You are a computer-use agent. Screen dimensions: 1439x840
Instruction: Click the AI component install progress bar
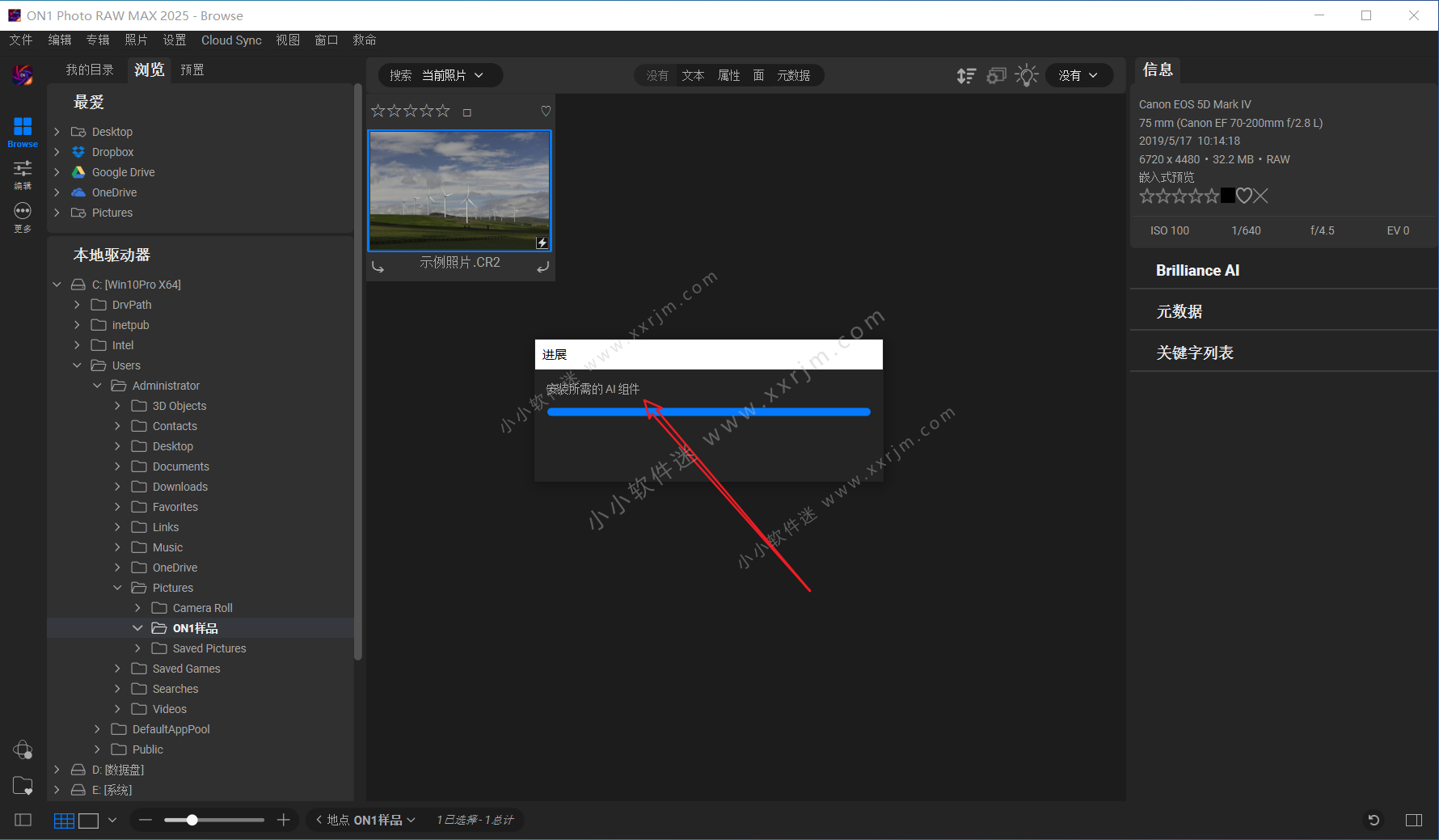(709, 412)
